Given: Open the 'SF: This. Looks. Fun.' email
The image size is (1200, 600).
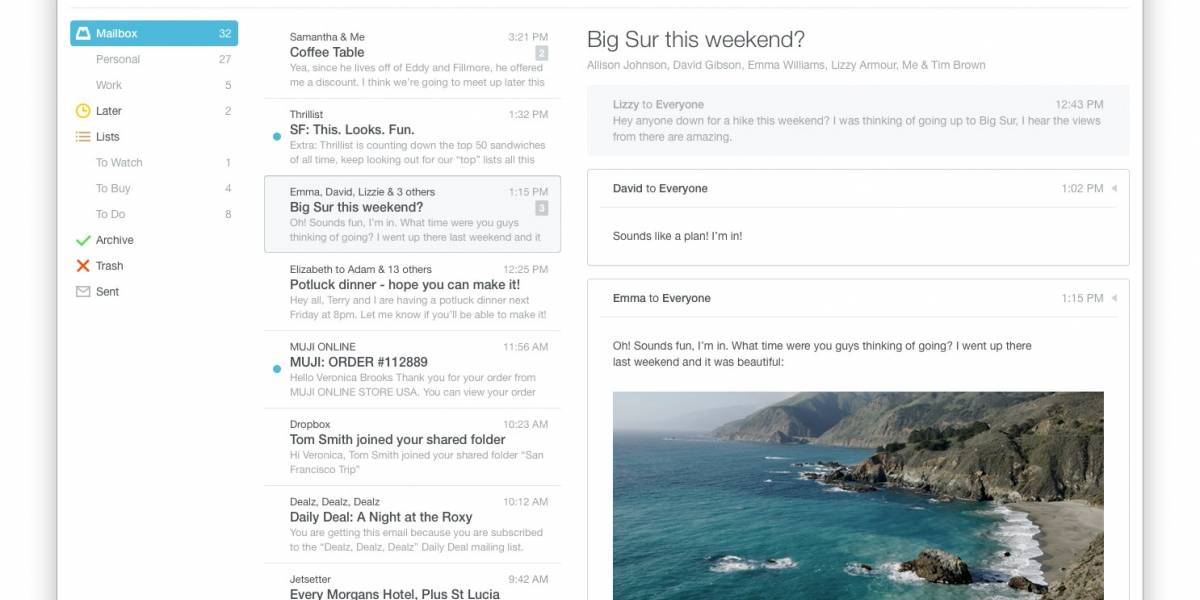Looking at the screenshot, I should point(412,137).
